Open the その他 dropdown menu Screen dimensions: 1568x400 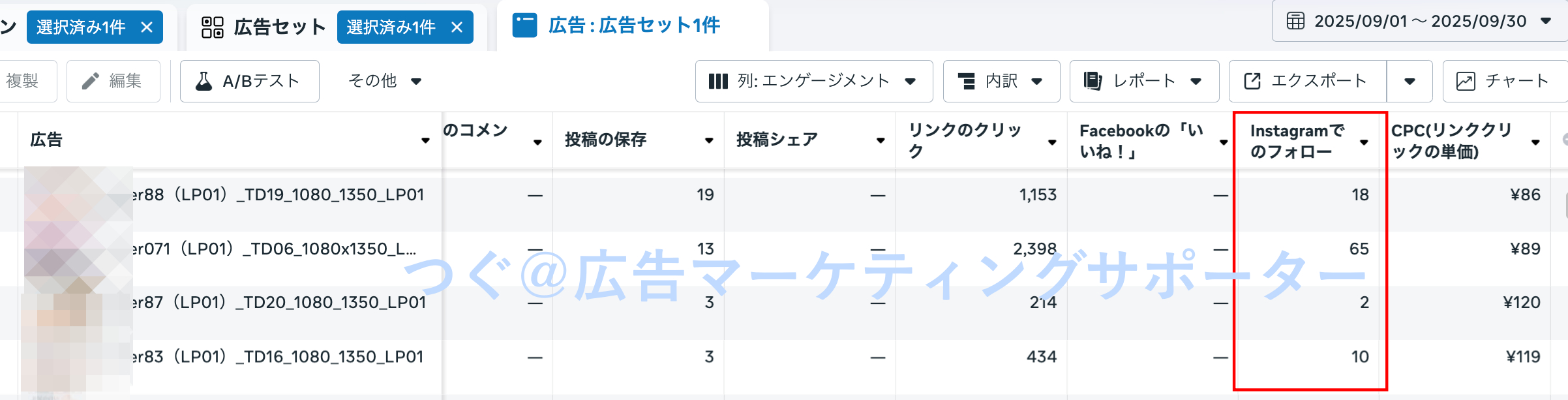pos(385,81)
